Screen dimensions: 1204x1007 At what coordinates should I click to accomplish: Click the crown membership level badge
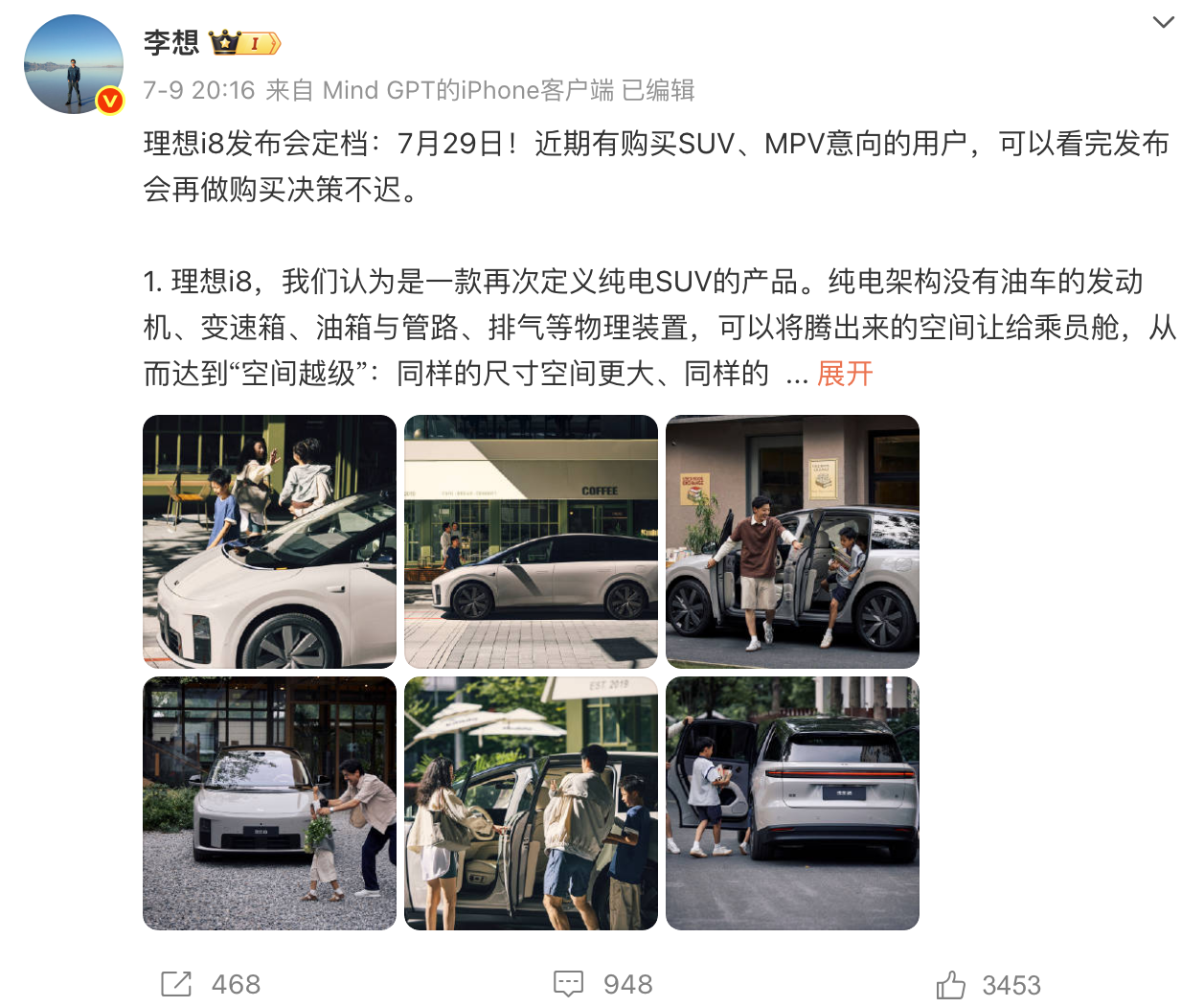[245, 43]
